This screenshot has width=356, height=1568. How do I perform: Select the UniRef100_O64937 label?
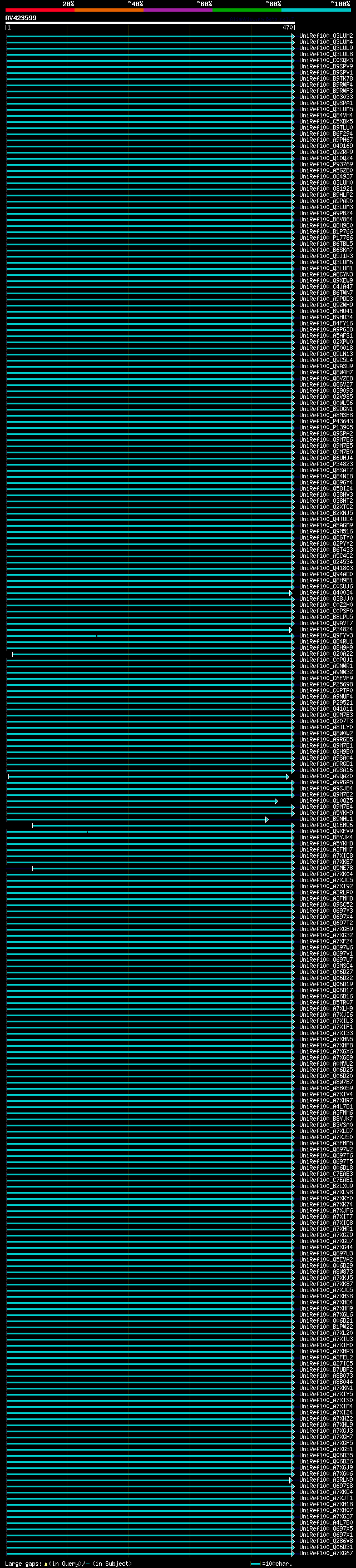tap(326, 176)
